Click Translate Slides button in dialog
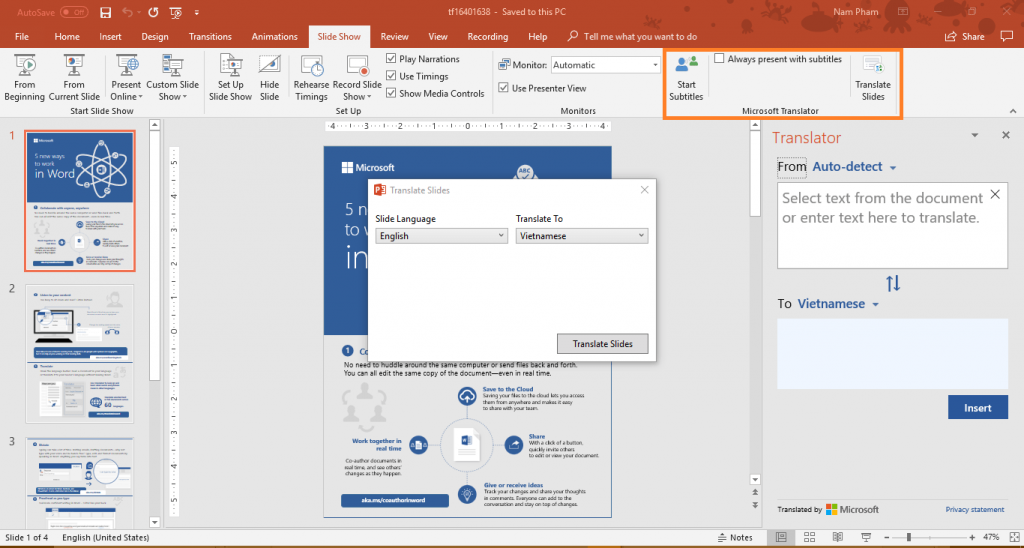The width and height of the screenshot is (1024, 548). tap(603, 344)
